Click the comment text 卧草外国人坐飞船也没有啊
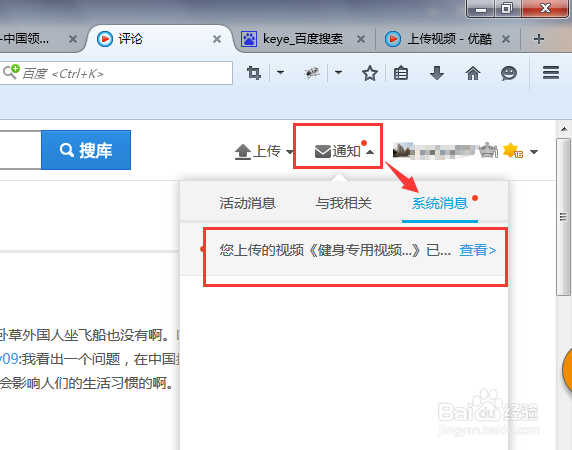 tap(84, 335)
